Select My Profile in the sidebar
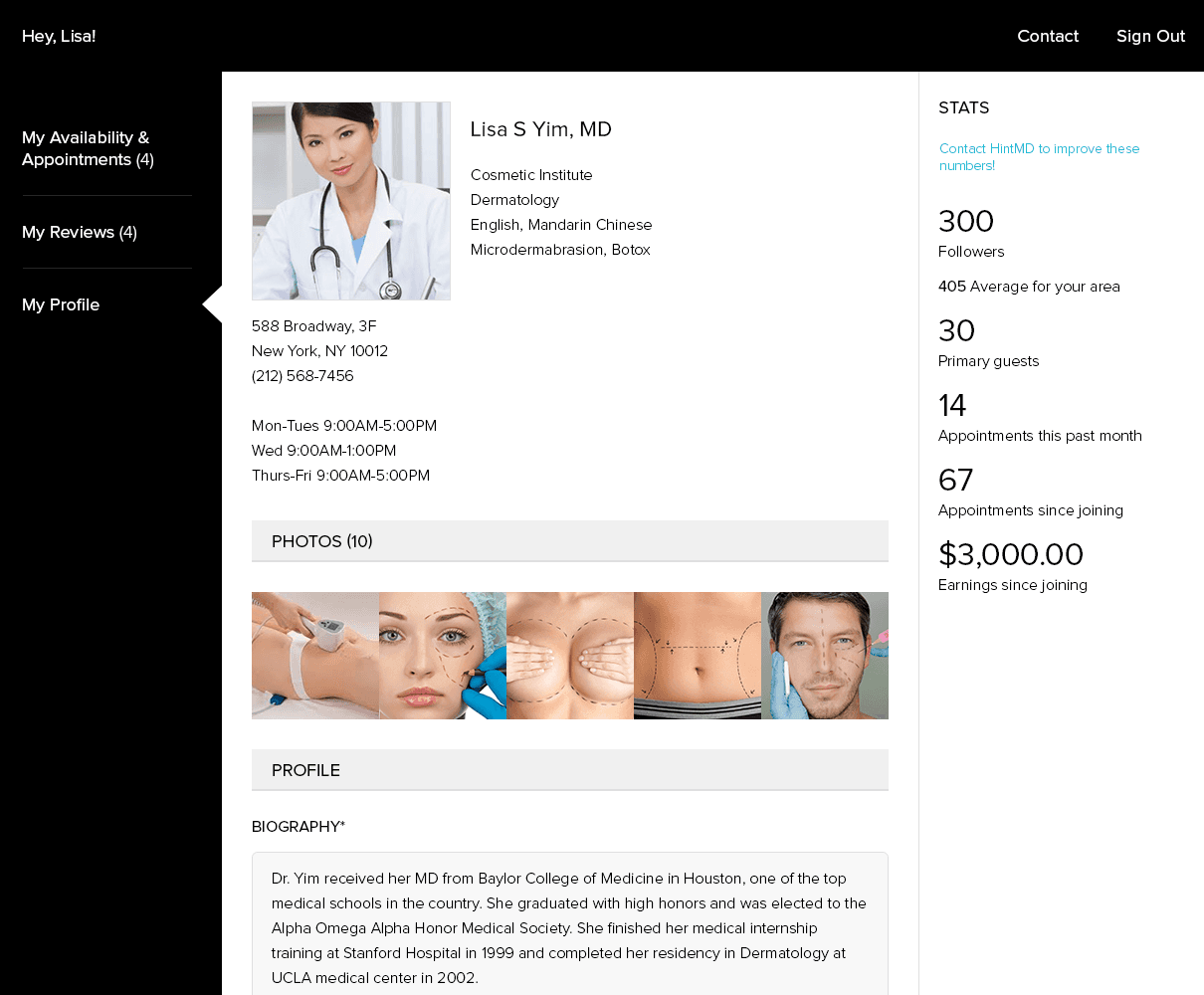1204x995 pixels. [x=60, y=304]
